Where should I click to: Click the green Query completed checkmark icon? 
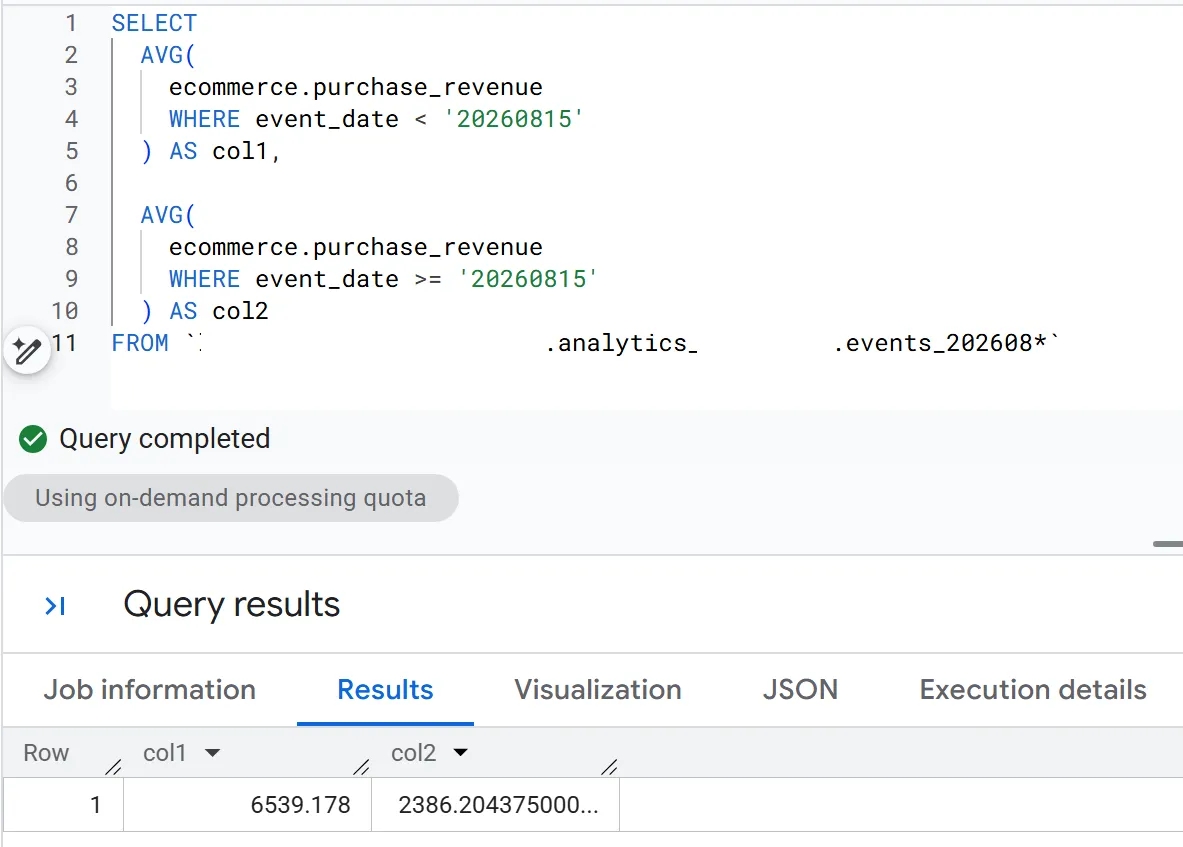[32, 438]
